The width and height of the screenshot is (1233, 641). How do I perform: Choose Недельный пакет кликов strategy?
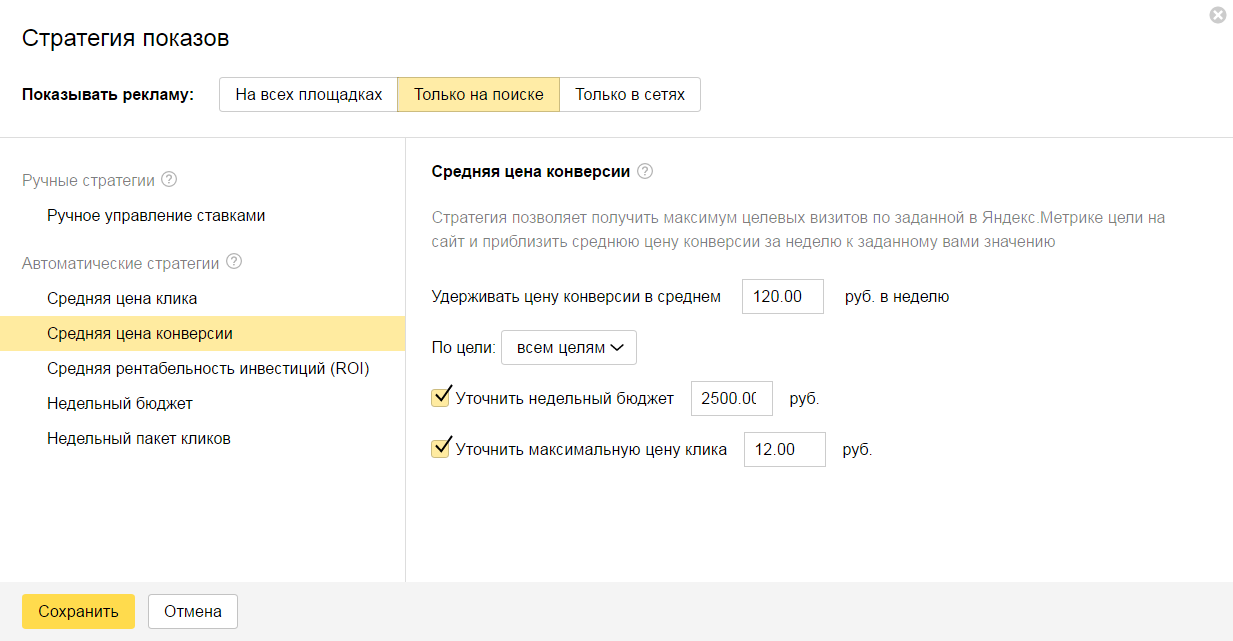click(x=139, y=438)
